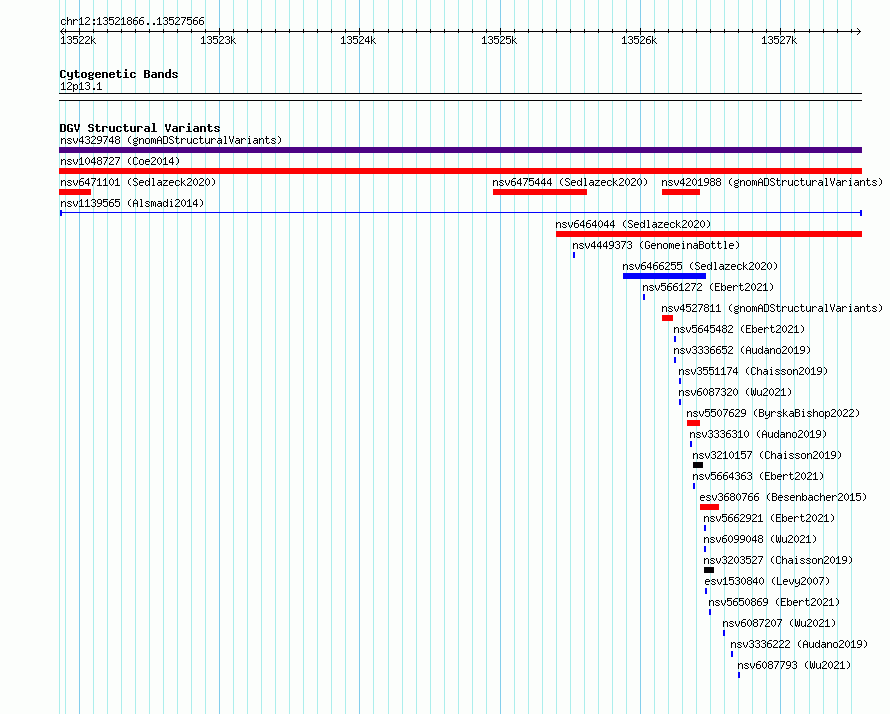The image size is (890, 714).
Task: Open nsv6099048 (Wu2021) variant
Action: 760,539
